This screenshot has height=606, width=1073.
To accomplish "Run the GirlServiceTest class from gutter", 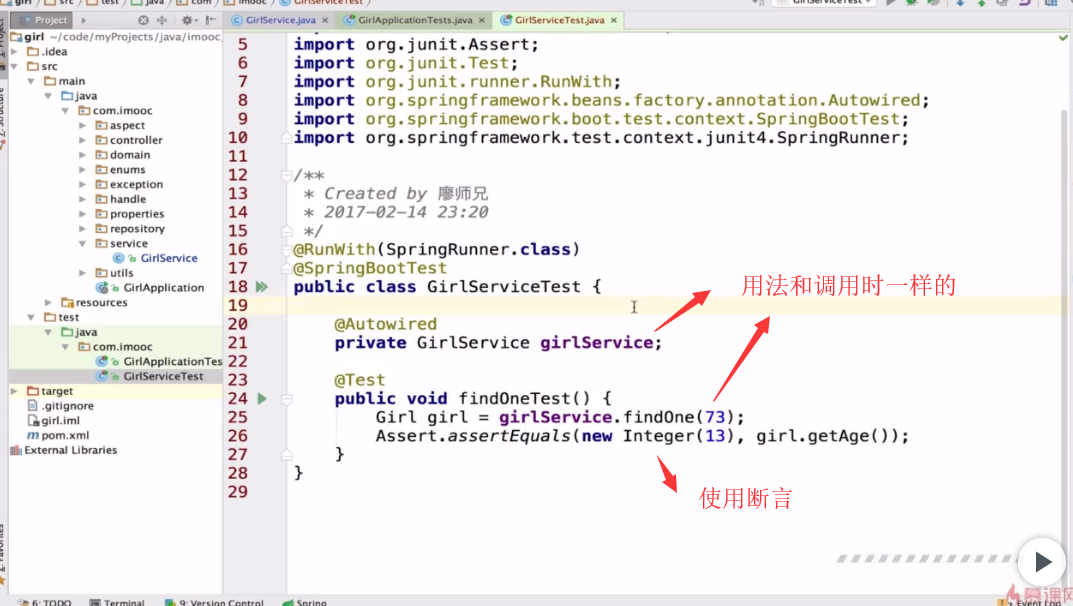I will click(x=261, y=287).
